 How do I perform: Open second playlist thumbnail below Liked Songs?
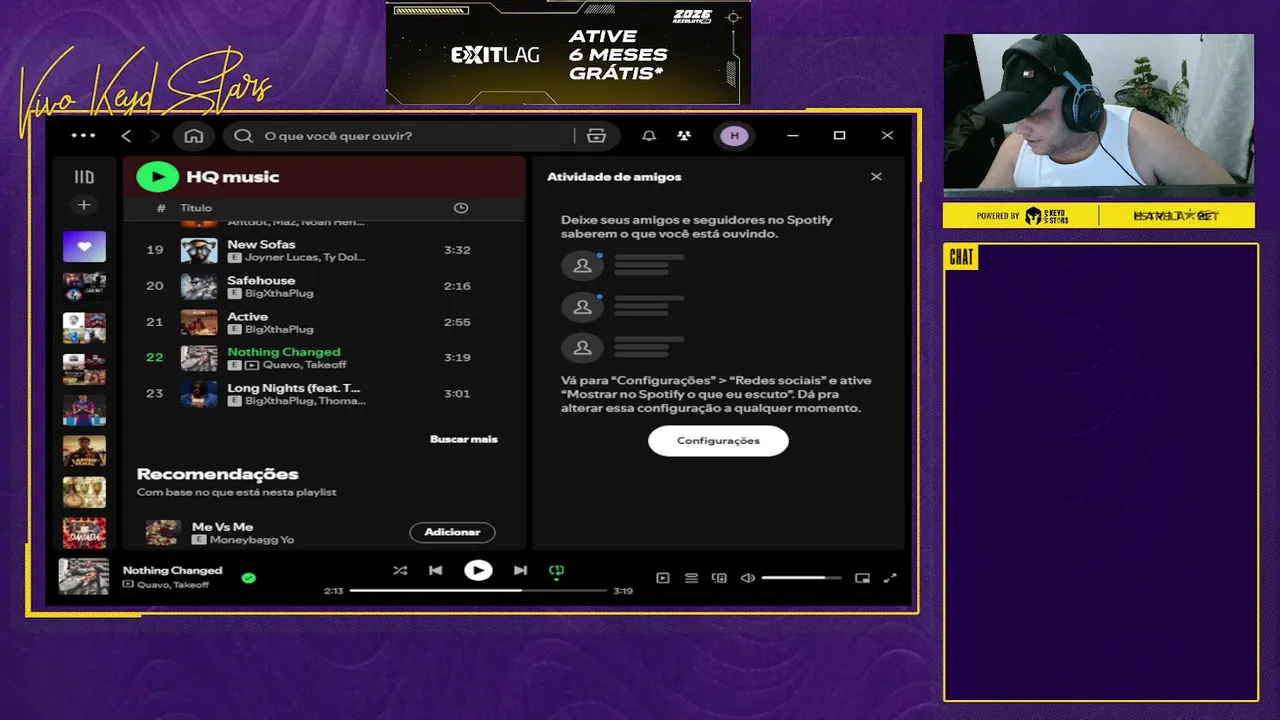pyautogui.click(x=84, y=287)
